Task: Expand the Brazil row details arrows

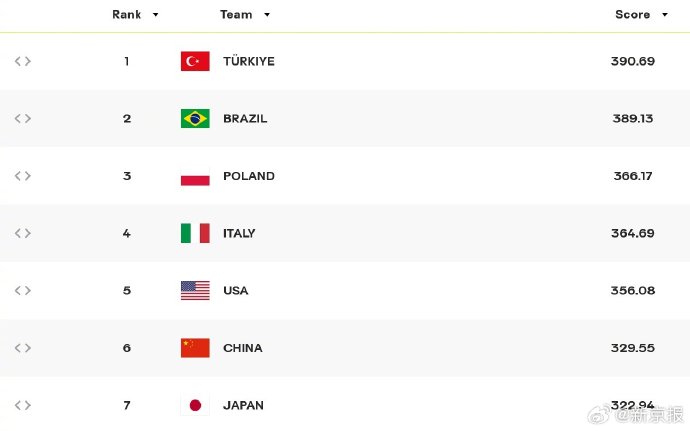Action: tap(23, 118)
